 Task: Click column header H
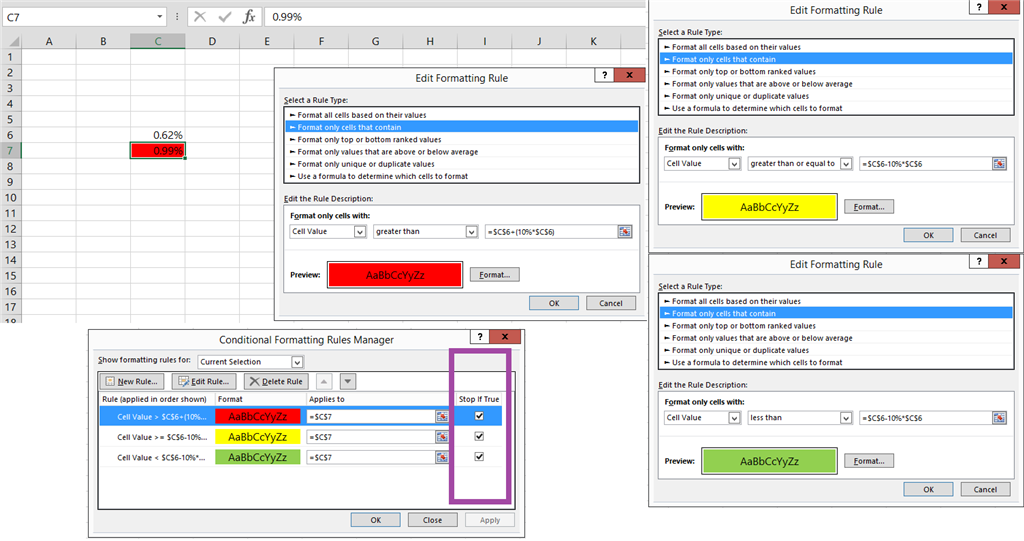[430, 41]
